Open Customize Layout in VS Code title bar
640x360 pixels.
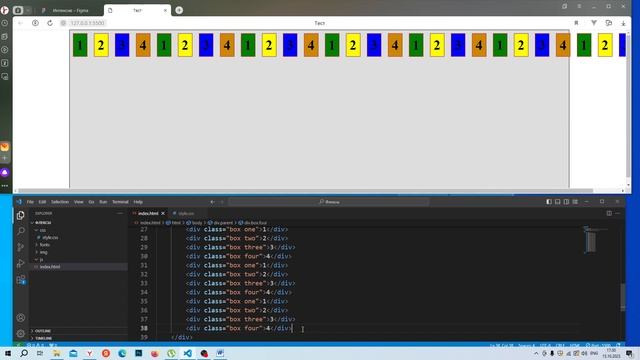pyautogui.click(x=575, y=202)
